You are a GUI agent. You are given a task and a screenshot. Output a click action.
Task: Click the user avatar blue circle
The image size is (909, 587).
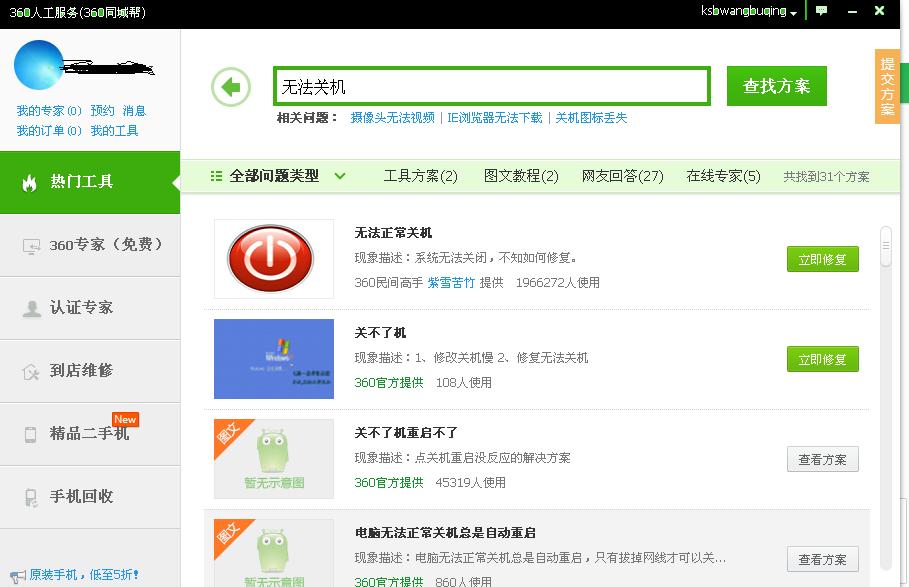pos(39,65)
